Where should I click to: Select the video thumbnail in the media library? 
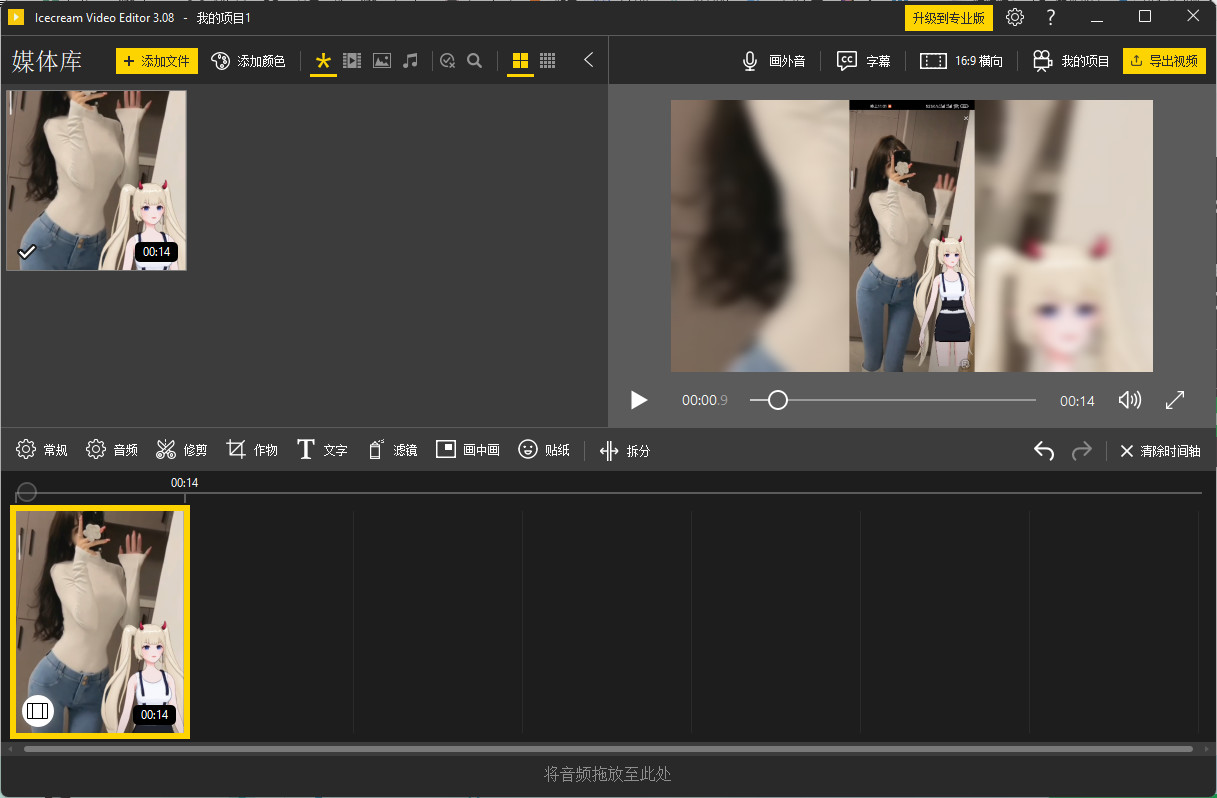point(96,180)
